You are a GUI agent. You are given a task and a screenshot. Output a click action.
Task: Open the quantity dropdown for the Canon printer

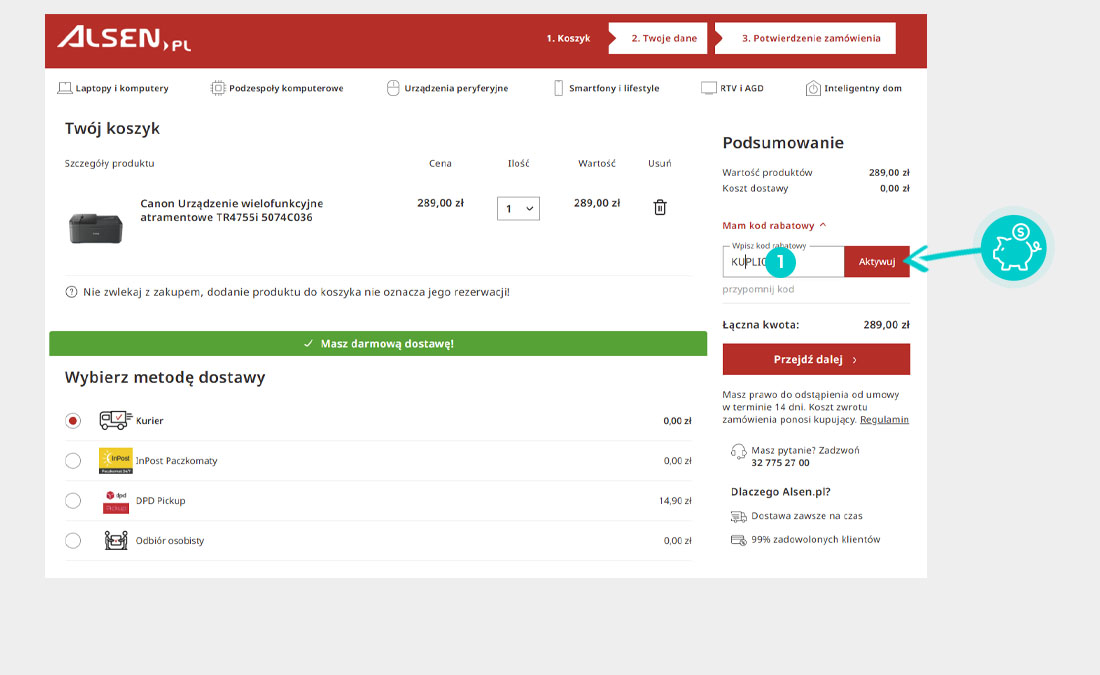[x=518, y=208]
